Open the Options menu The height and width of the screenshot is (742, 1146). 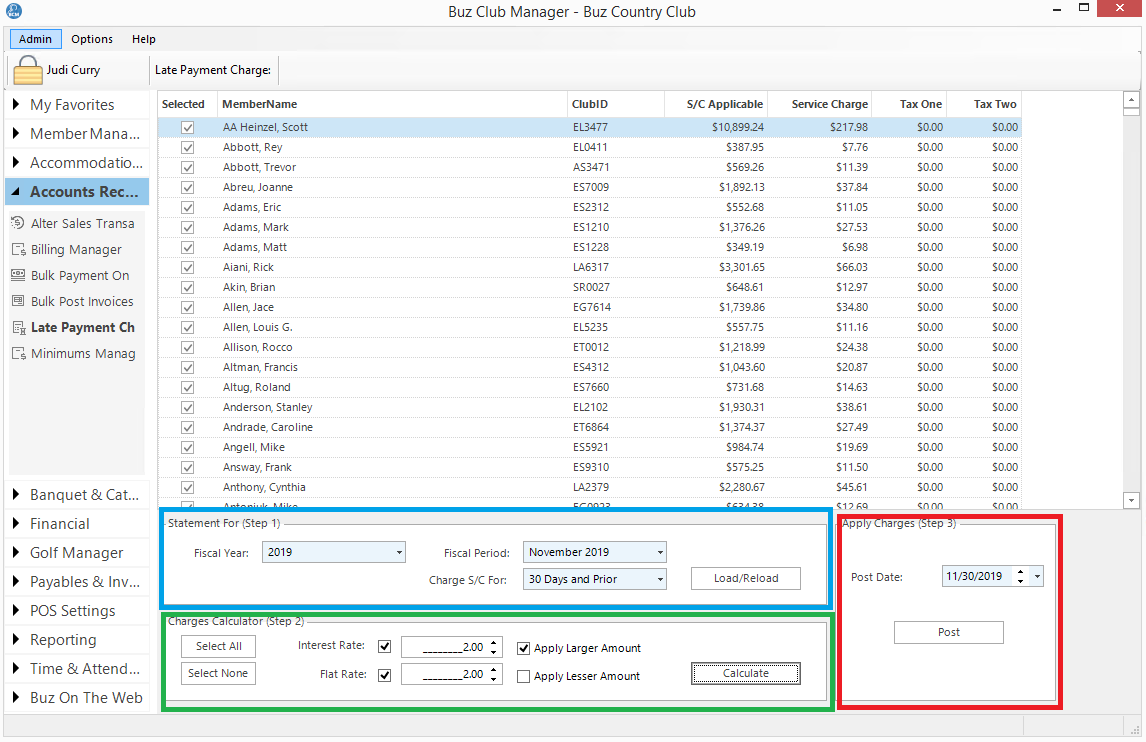tap(92, 39)
